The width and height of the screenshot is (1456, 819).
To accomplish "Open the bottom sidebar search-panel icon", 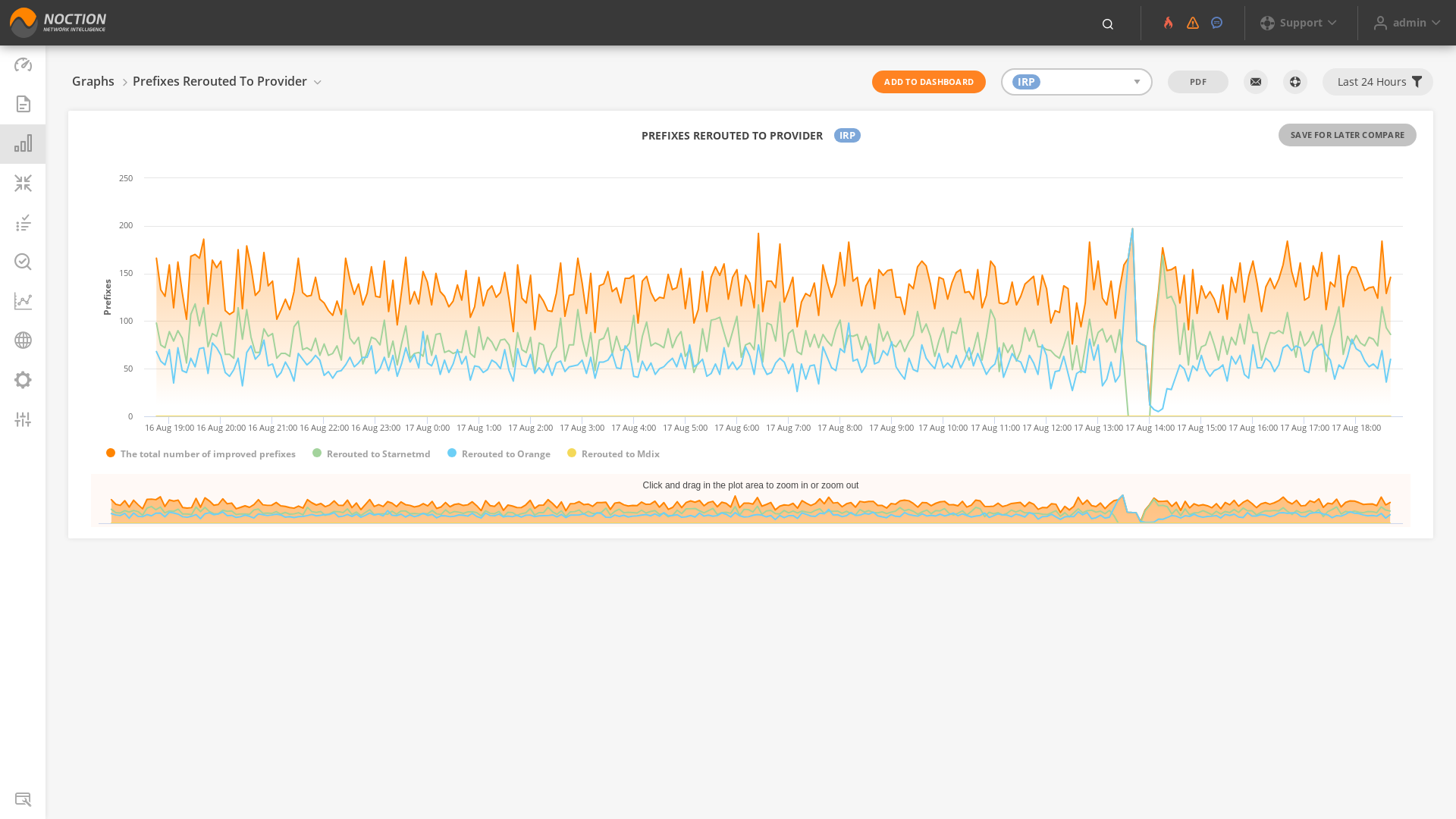I will 23,799.
